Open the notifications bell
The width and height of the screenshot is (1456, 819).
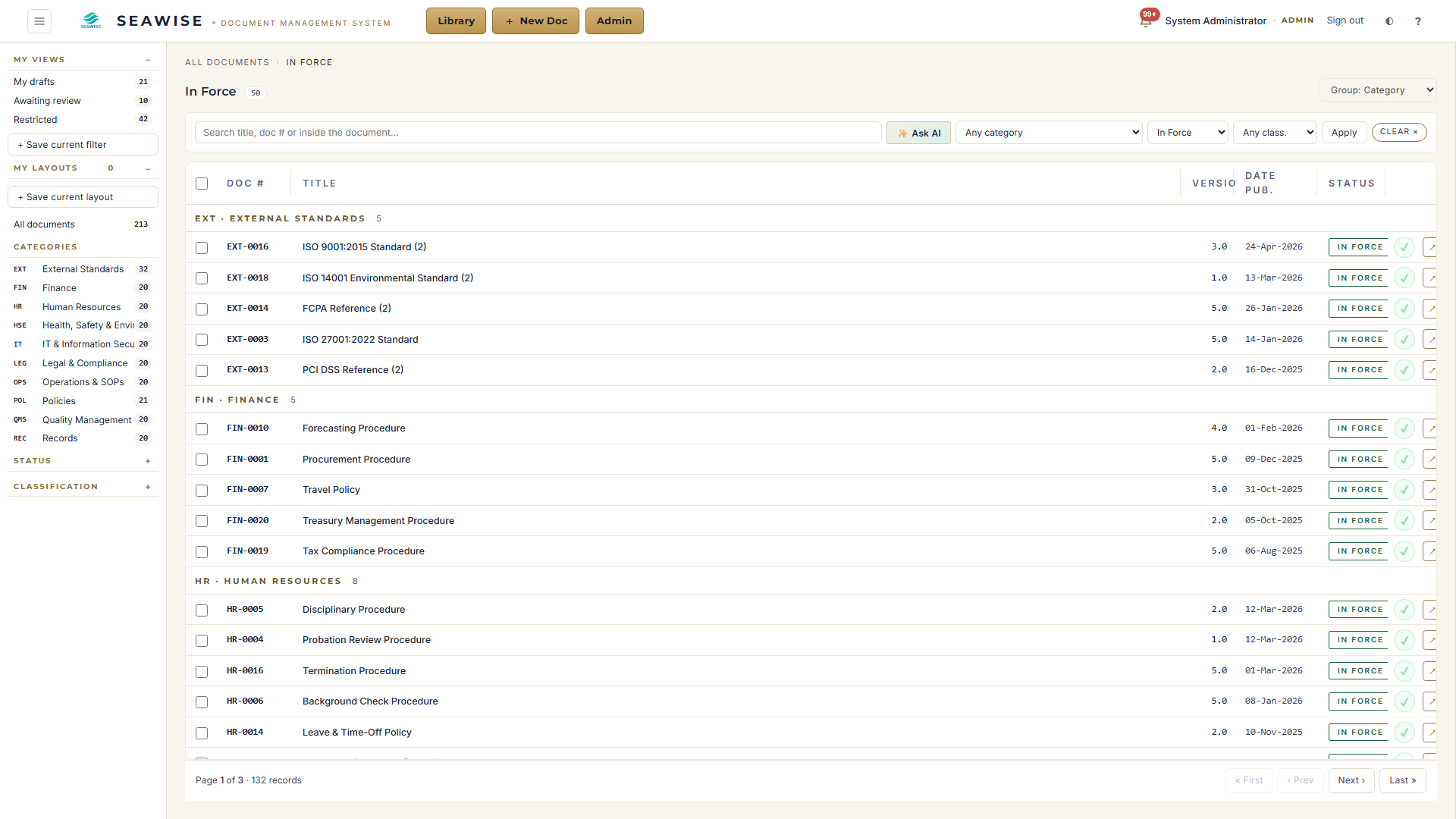(1146, 20)
